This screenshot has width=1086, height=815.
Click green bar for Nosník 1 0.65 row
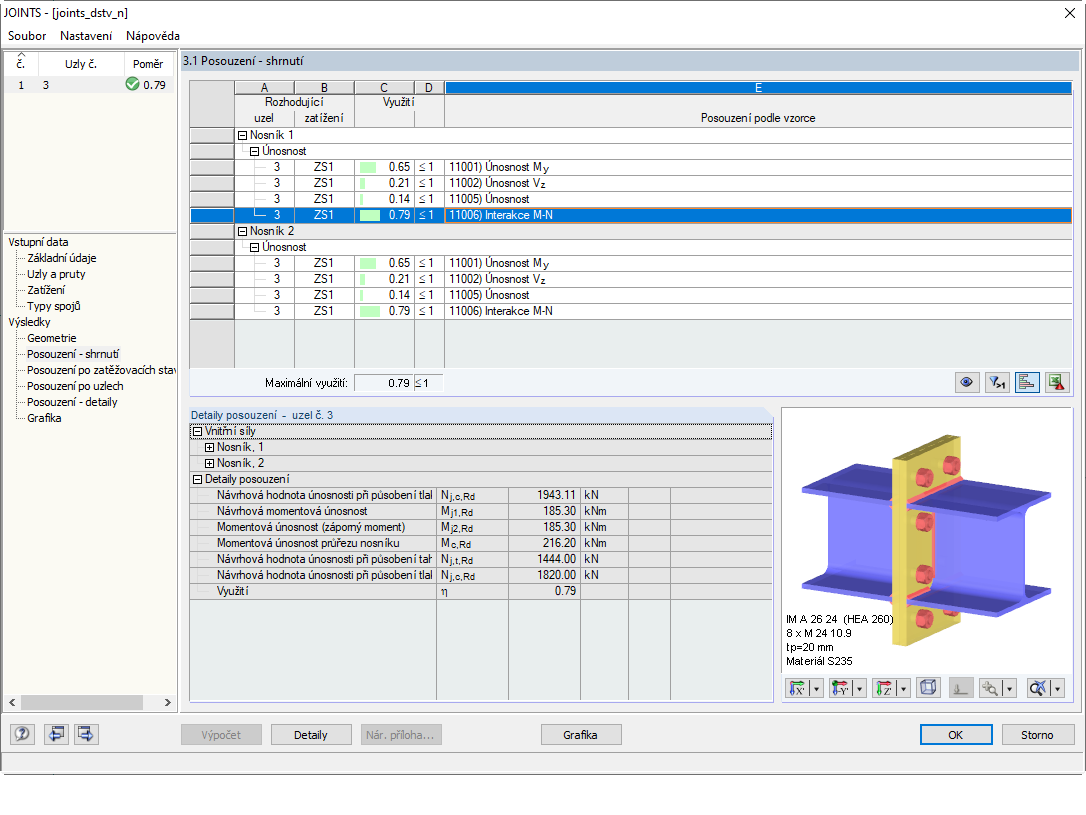coord(368,167)
